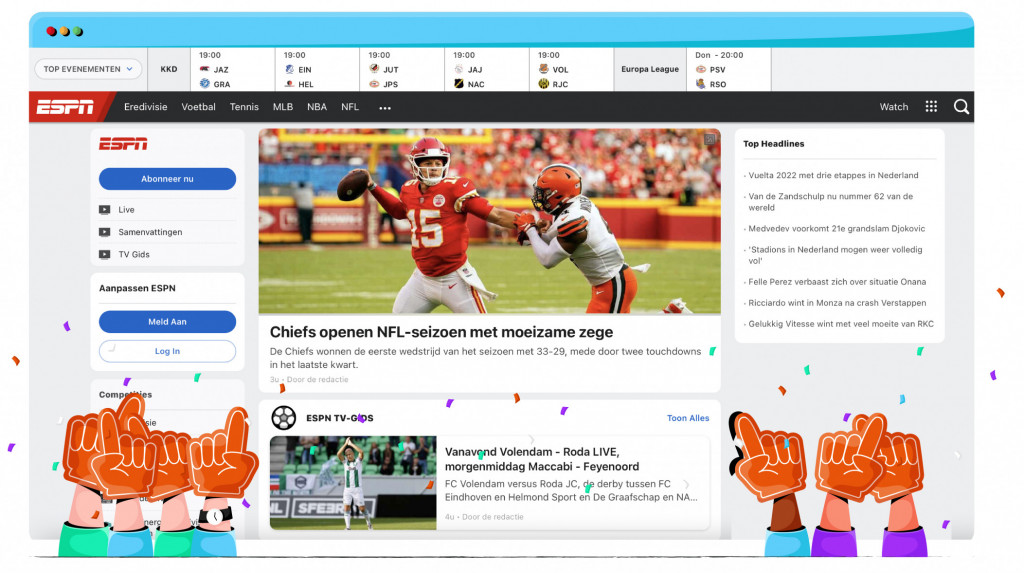Click the ESPN logo in the sidebar card
Image resolution: width=1024 pixels, height=573 pixels.
123,144
